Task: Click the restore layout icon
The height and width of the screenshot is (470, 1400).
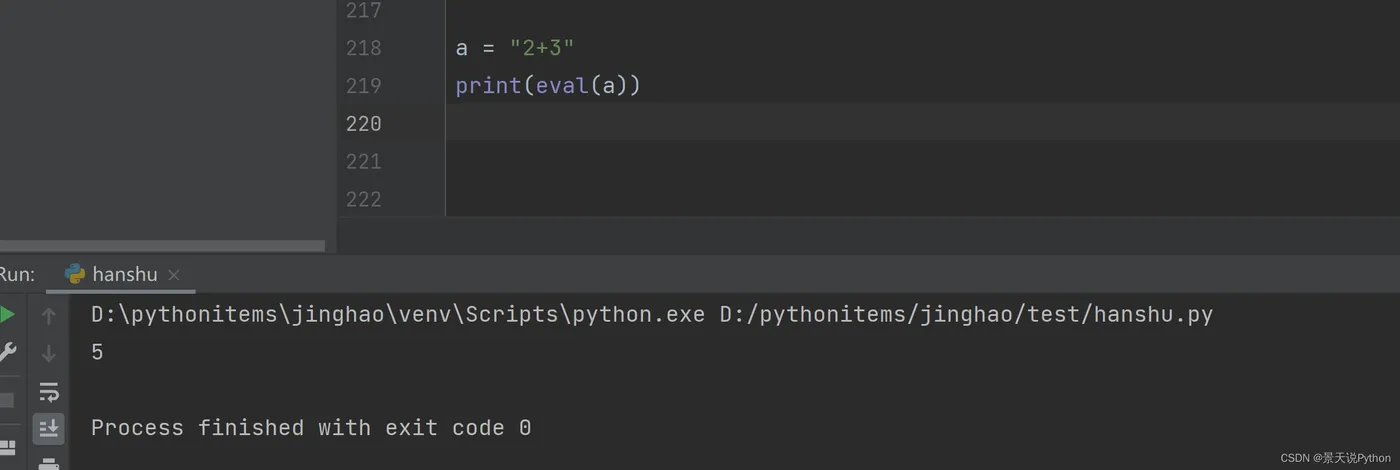Action: tap(7, 447)
